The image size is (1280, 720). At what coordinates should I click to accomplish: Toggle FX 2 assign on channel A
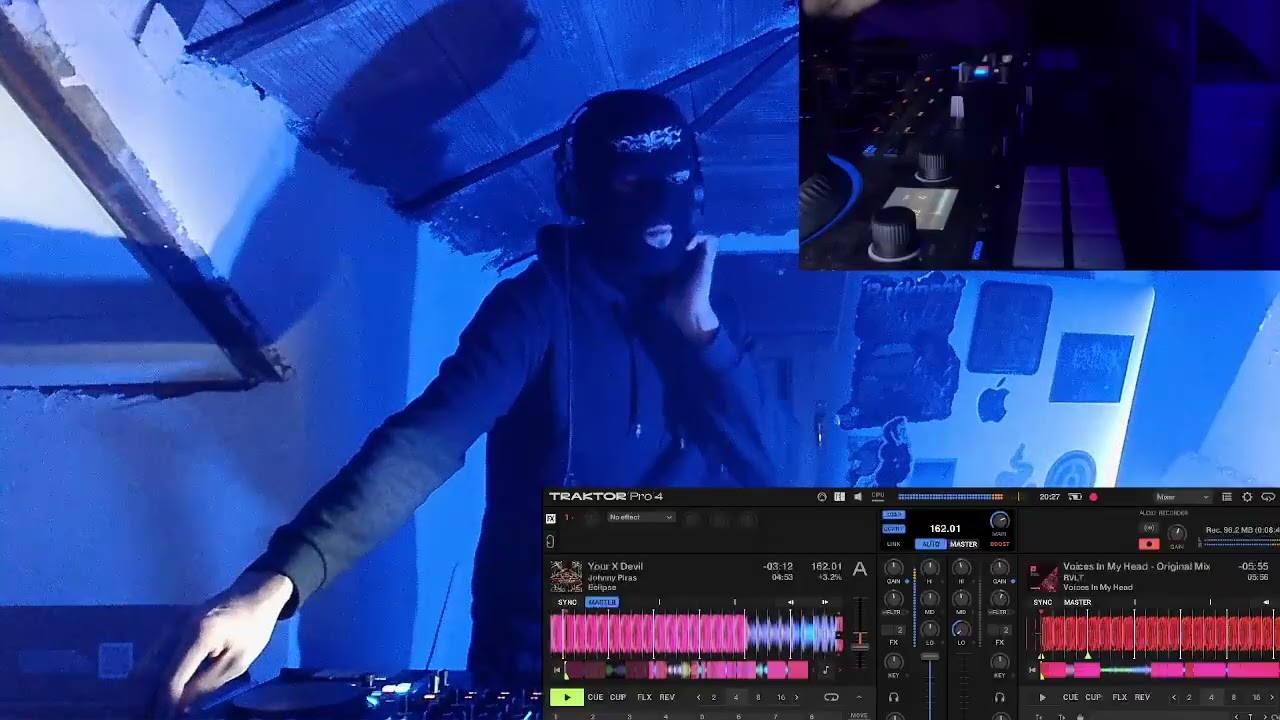point(900,630)
